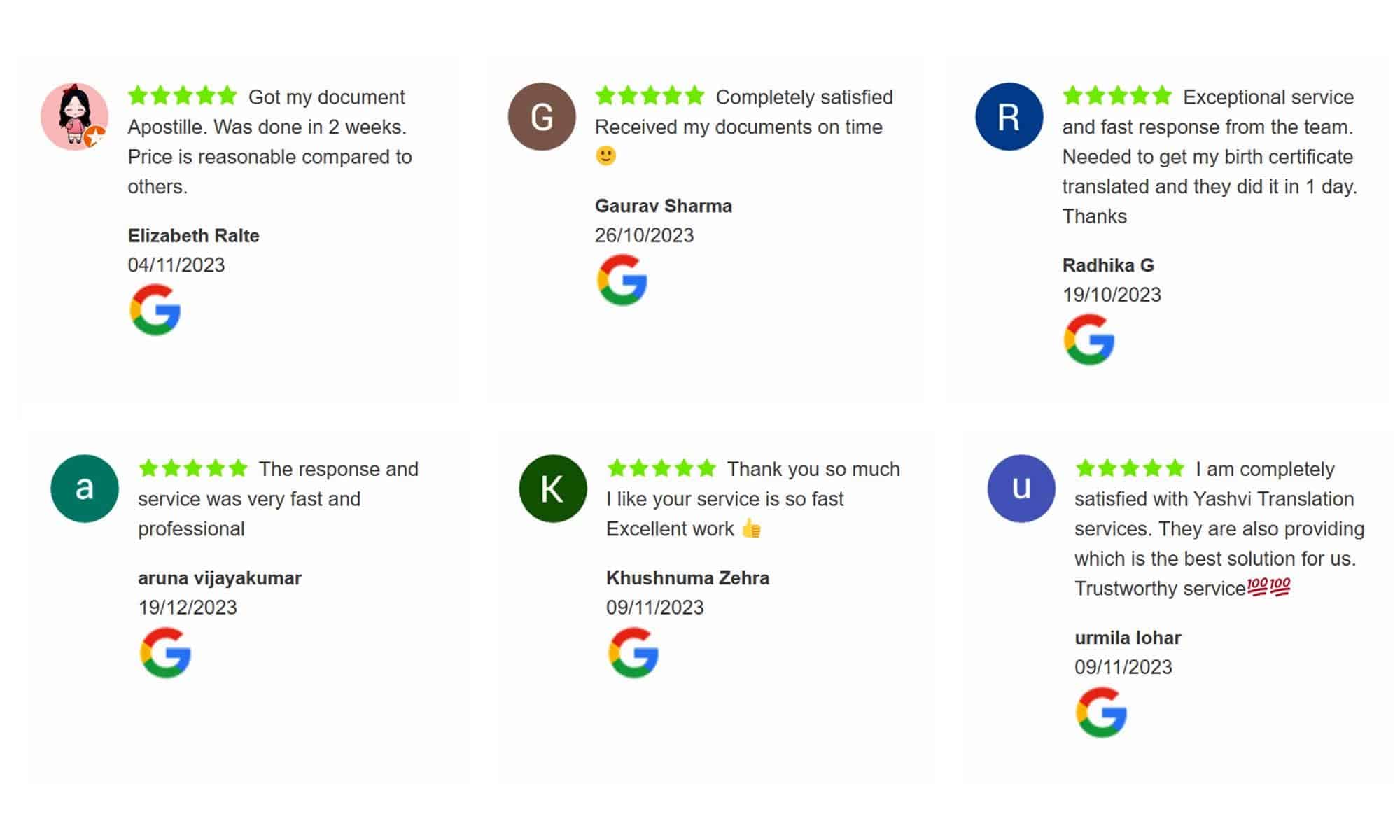Viewport: 1400px width, 840px height.
Task: Click Google logo under Radhika G's review
Action: tap(1089, 339)
